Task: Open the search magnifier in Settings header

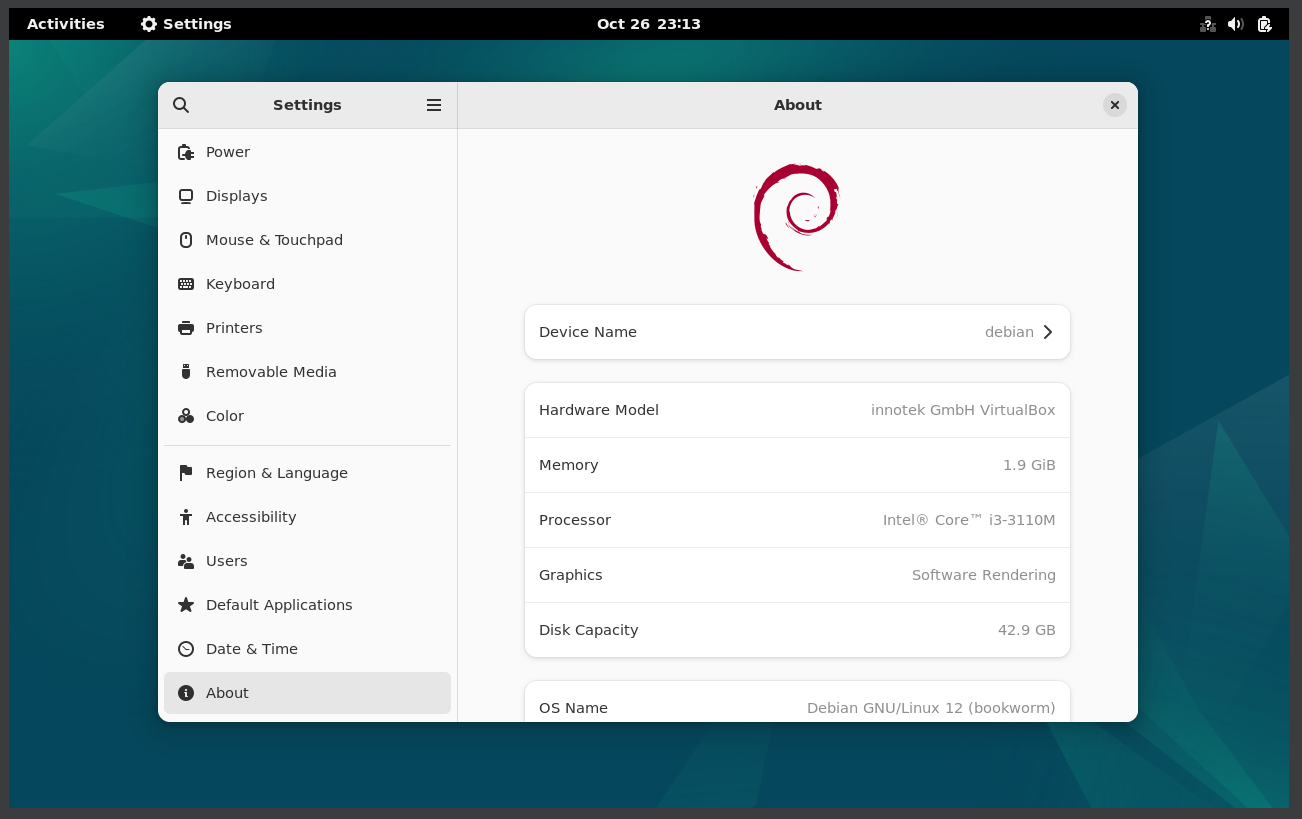Action: [181, 105]
